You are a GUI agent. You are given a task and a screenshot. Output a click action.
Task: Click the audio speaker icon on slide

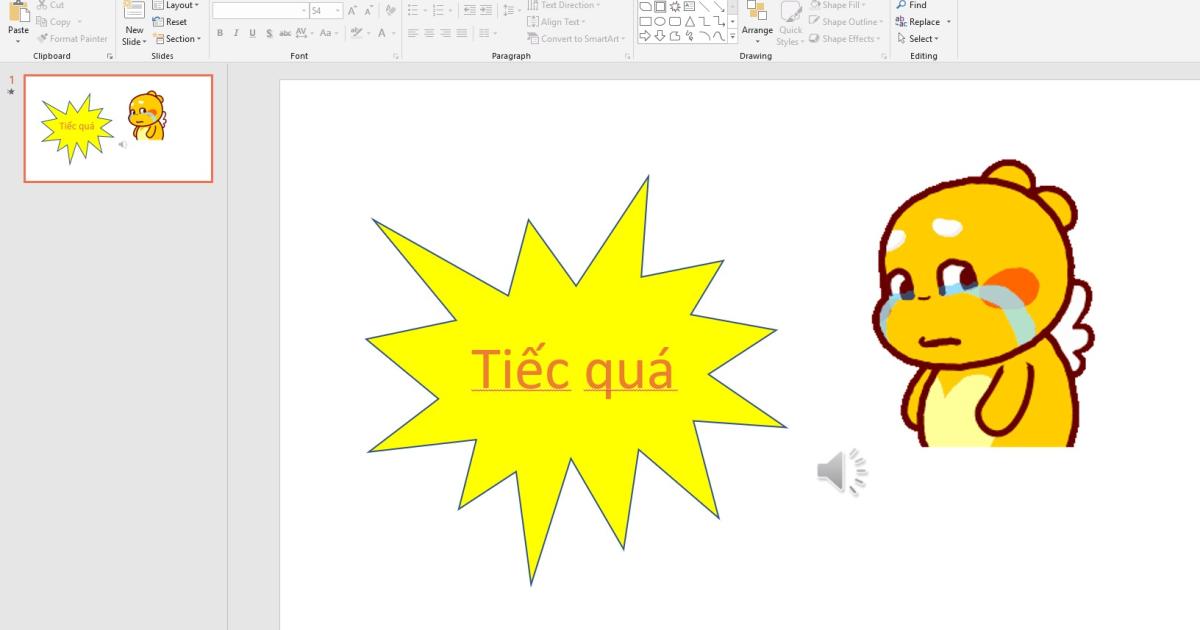coord(841,471)
